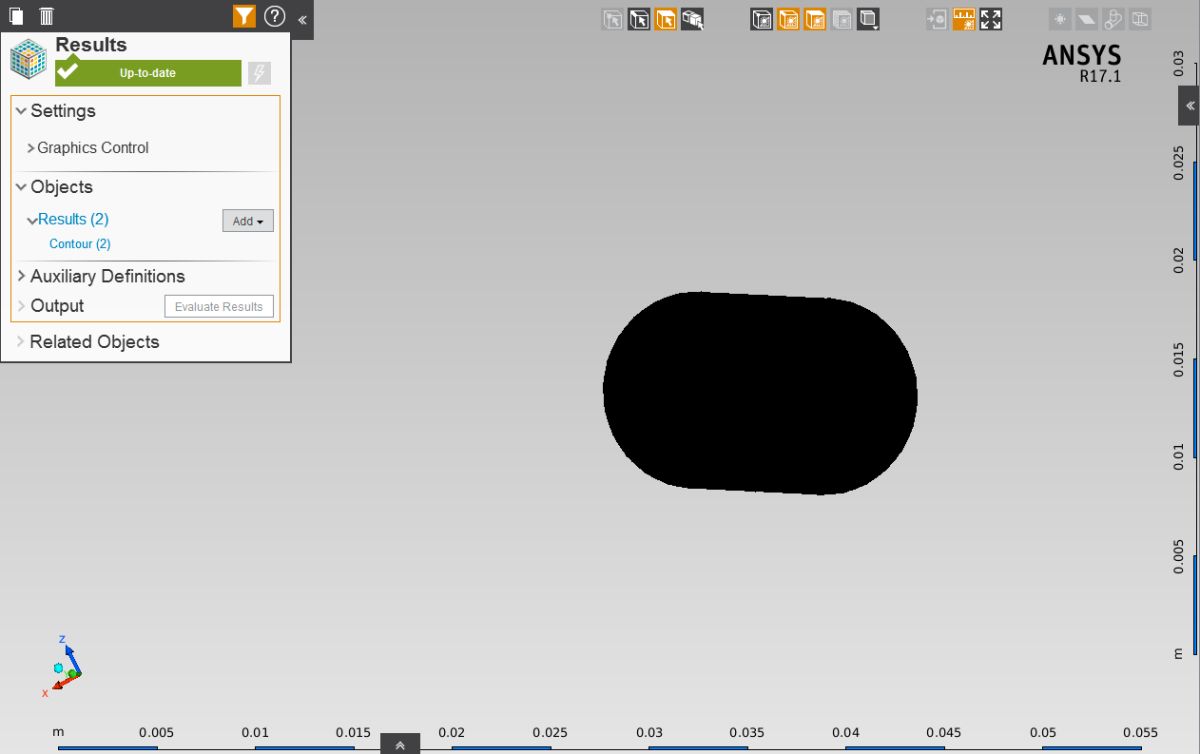Expand Graphics Control
Image resolution: width=1200 pixels, height=754 pixels.
[30, 148]
